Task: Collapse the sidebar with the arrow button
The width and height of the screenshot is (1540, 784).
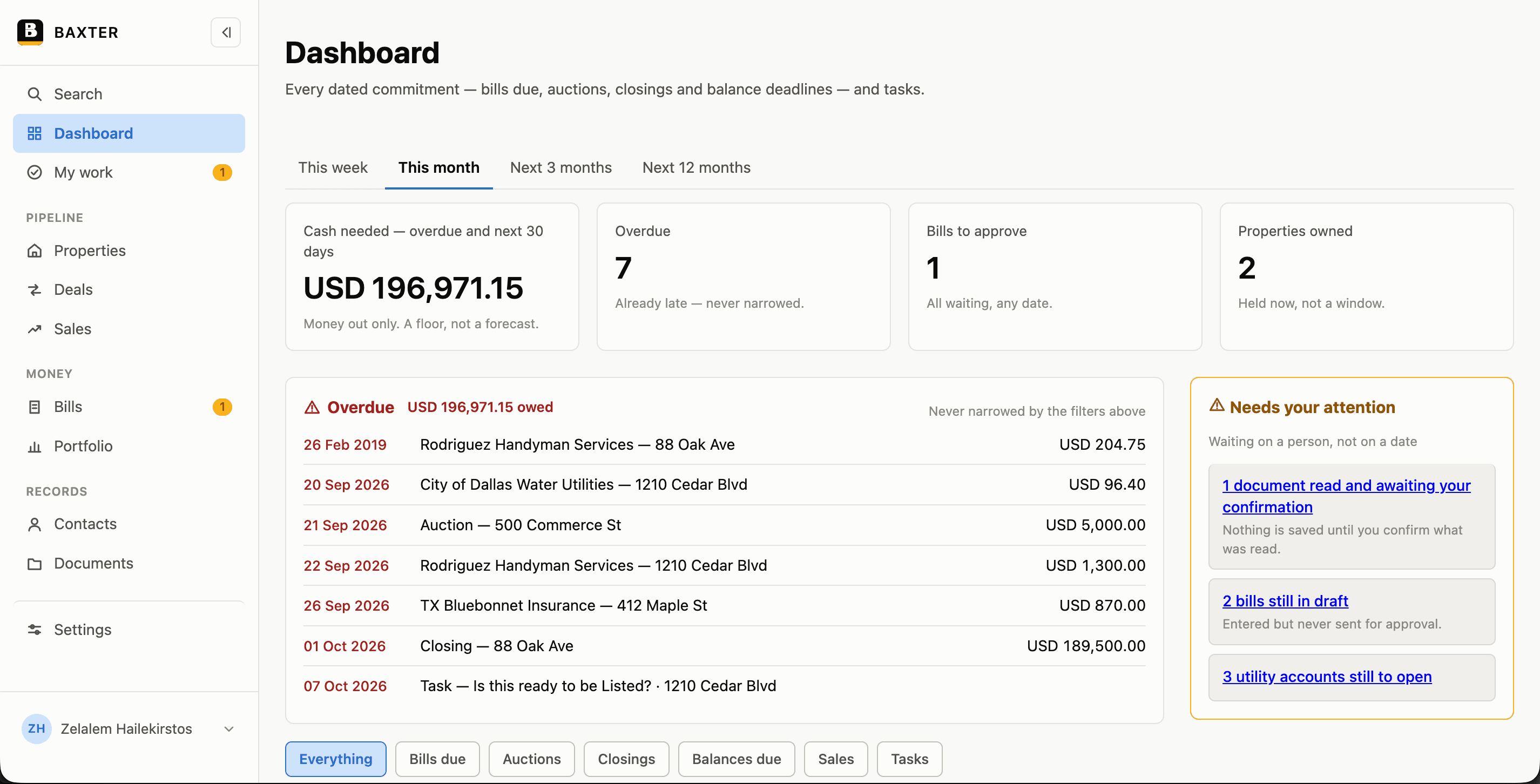Action: tap(225, 32)
